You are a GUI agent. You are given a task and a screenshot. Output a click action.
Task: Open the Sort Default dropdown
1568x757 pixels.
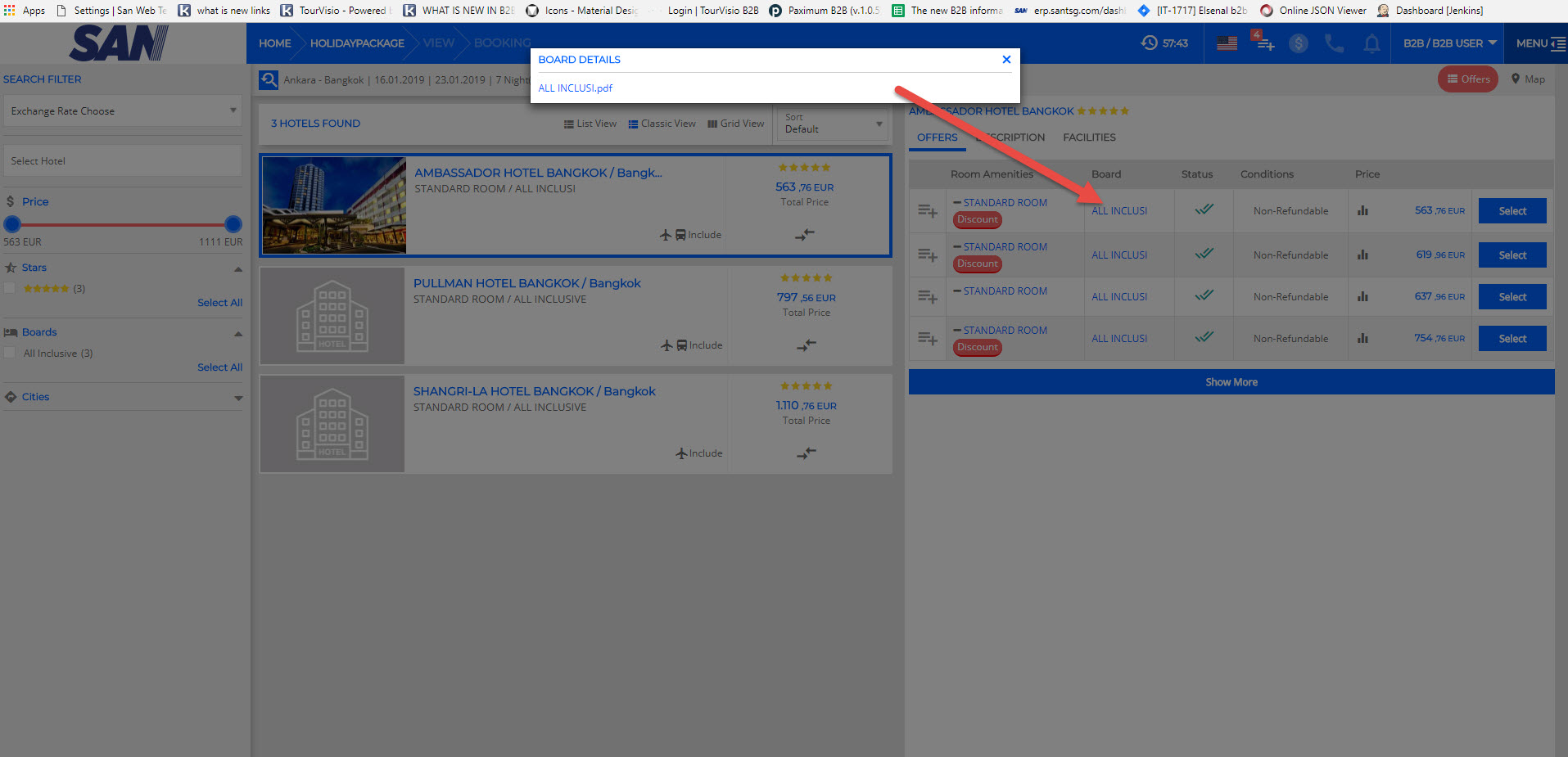click(x=833, y=124)
